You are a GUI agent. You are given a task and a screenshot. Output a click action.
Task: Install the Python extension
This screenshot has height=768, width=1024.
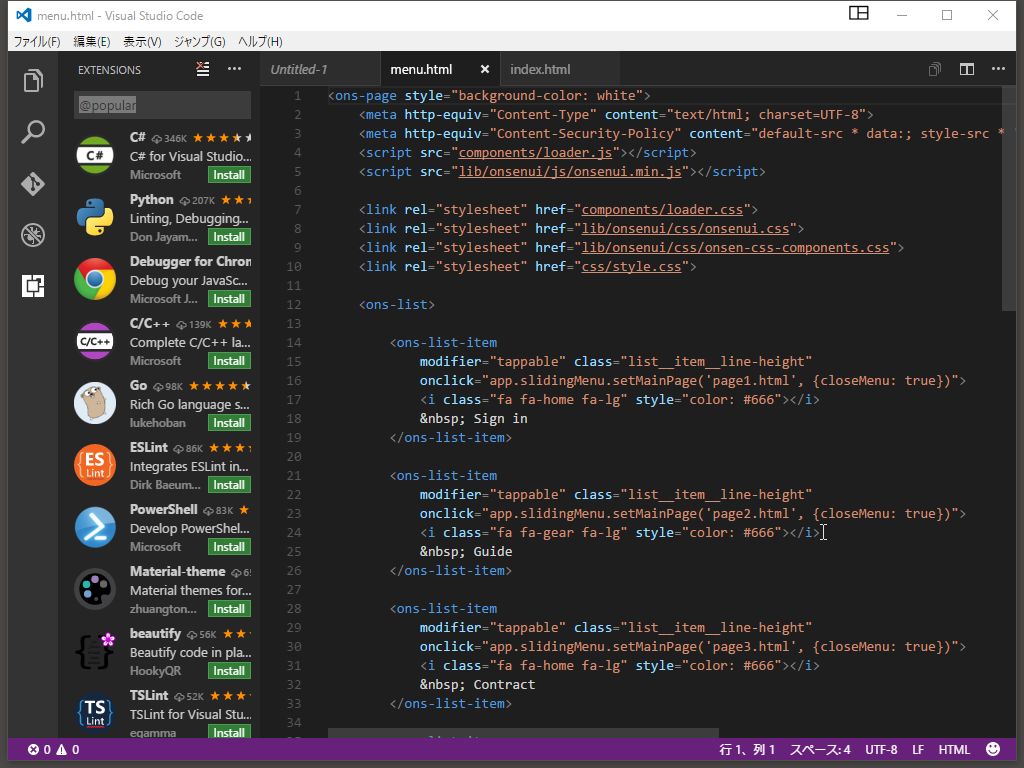[x=229, y=237]
